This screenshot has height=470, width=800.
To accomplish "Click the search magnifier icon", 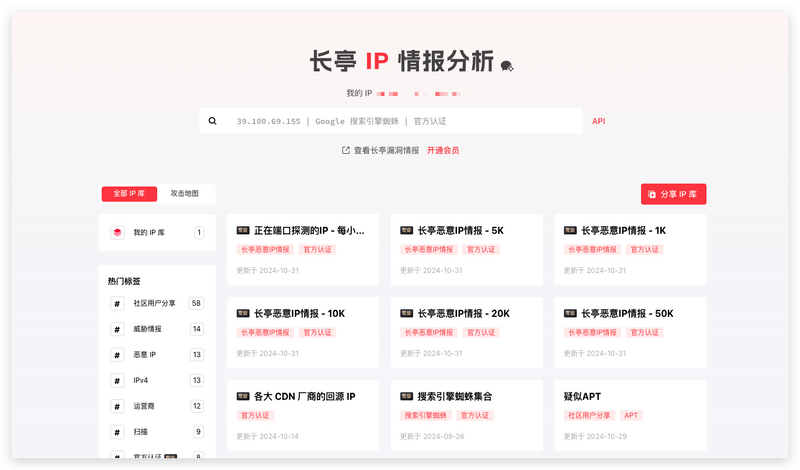I will [x=212, y=121].
